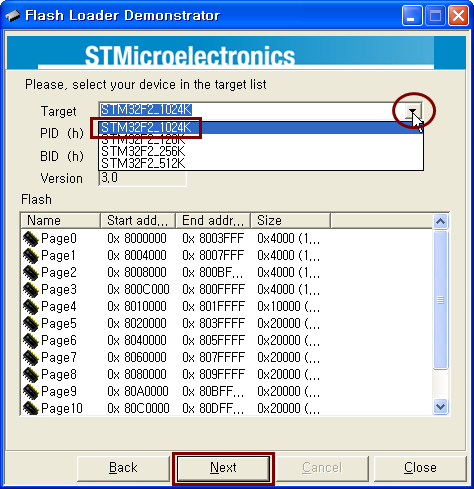
Task: Click the Page9 chip icon
Action: 31,391
